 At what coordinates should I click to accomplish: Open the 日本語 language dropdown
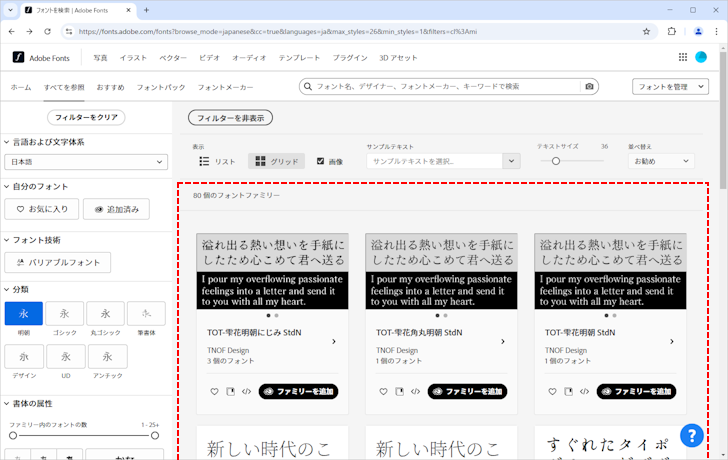[86, 162]
